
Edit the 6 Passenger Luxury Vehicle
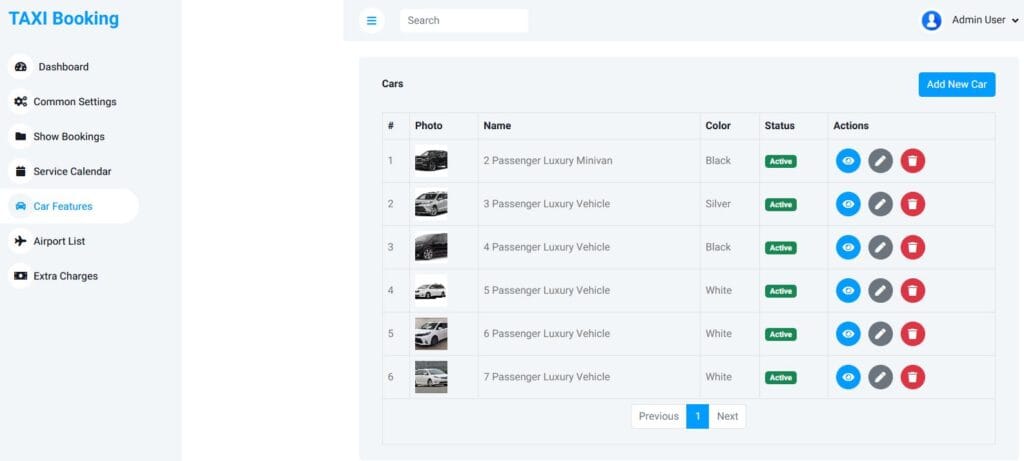click(x=880, y=334)
